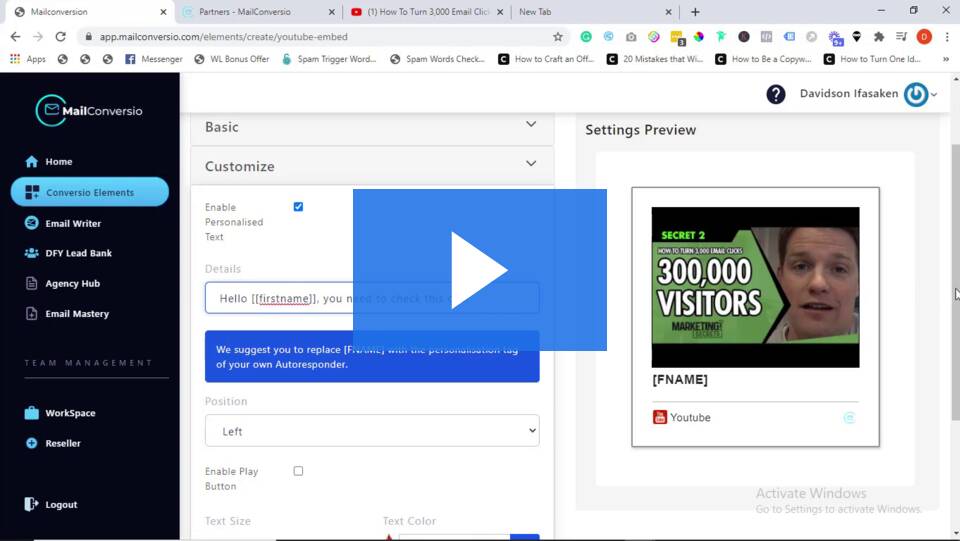Viewport: 960px width, 541px height.
Task: Show more bookmarks chevron
Action: point(946,59)
